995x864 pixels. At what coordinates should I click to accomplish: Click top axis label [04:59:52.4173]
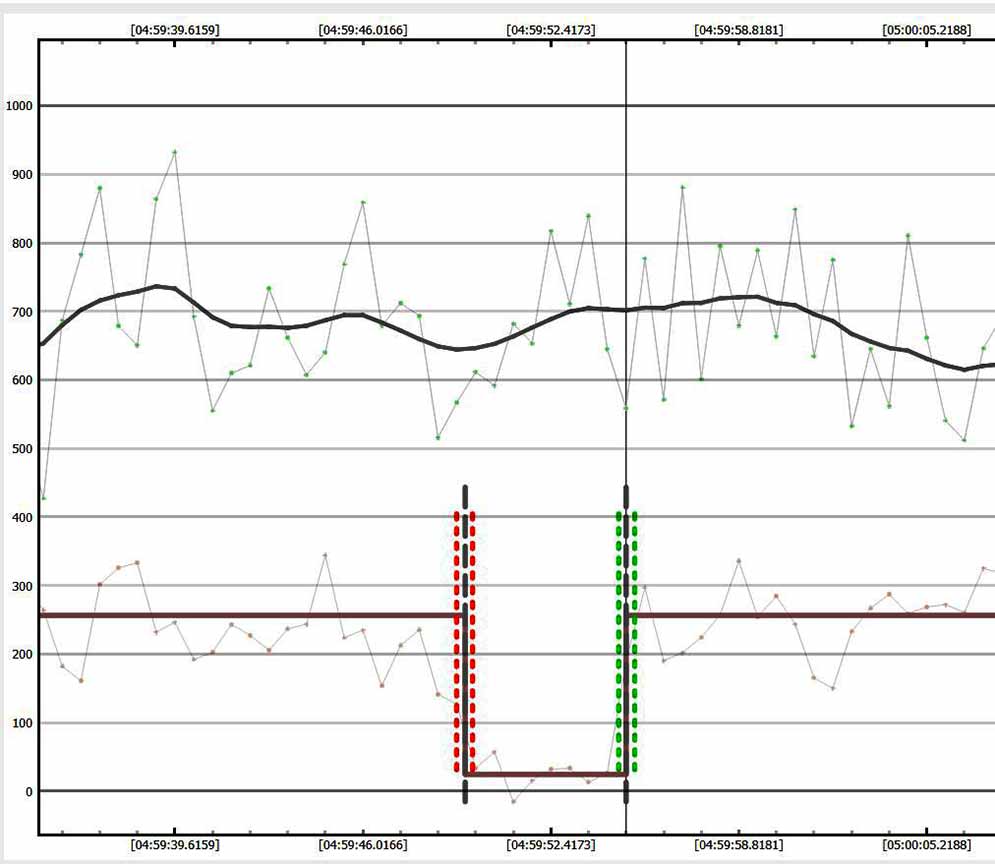551,30
